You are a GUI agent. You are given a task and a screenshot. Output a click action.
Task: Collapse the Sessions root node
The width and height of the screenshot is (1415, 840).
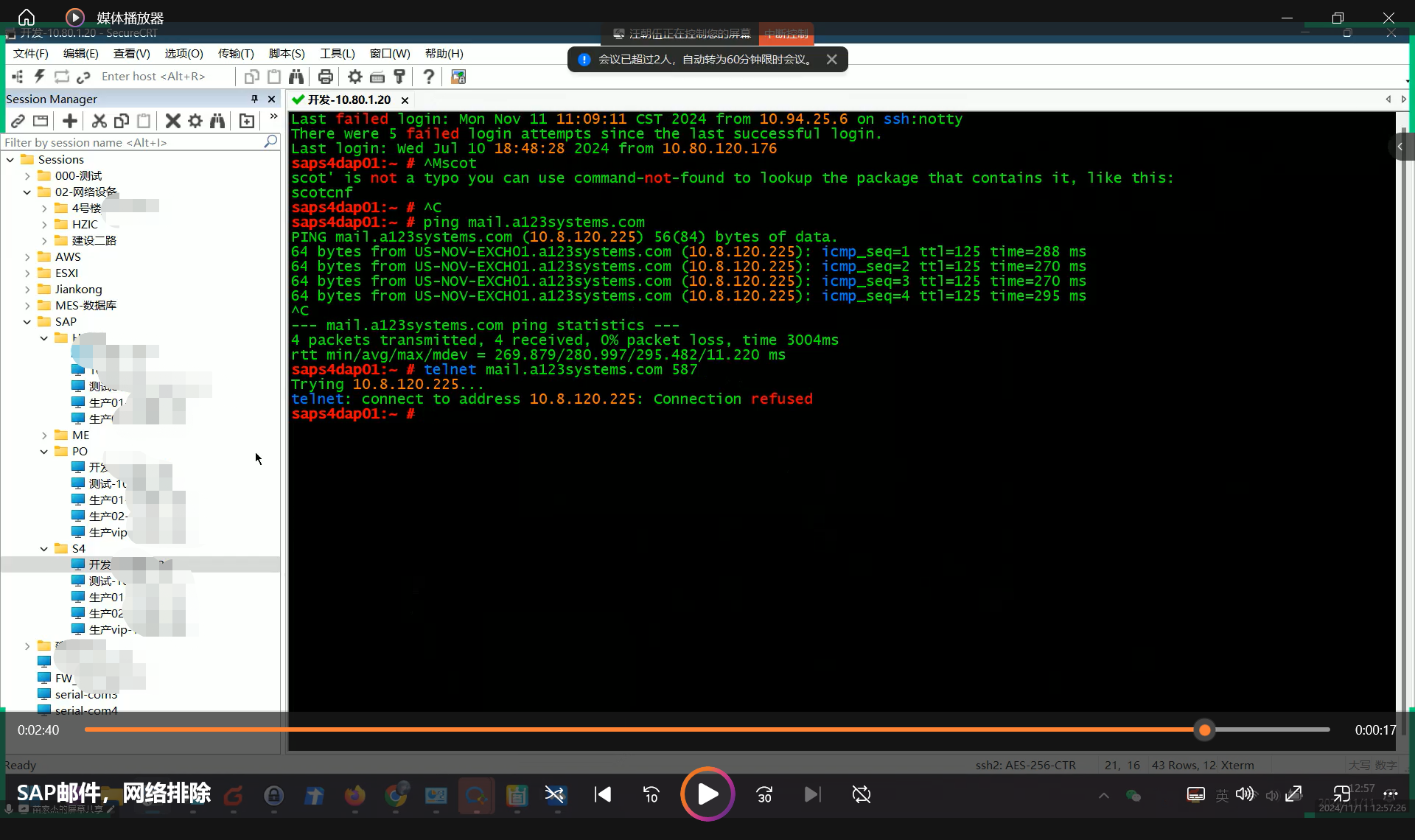[x=10, y=159]
